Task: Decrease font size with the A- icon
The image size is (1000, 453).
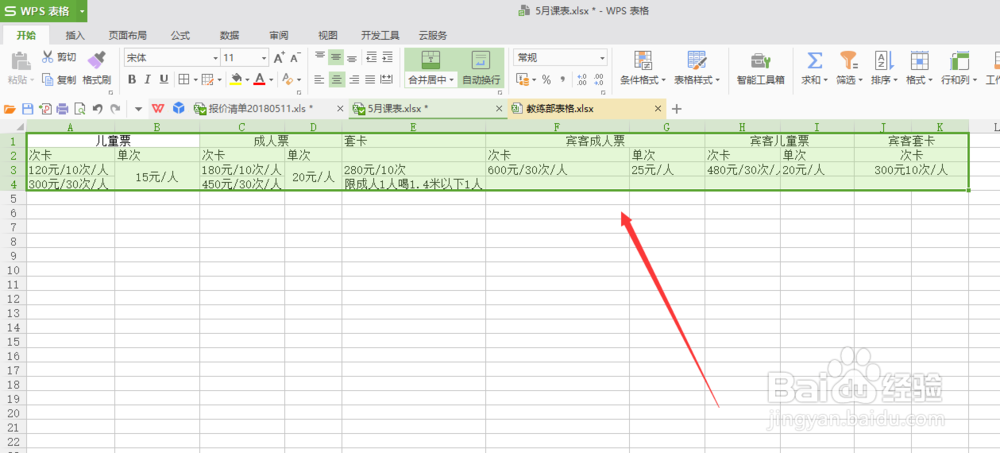Action: [x=295, y=58]
